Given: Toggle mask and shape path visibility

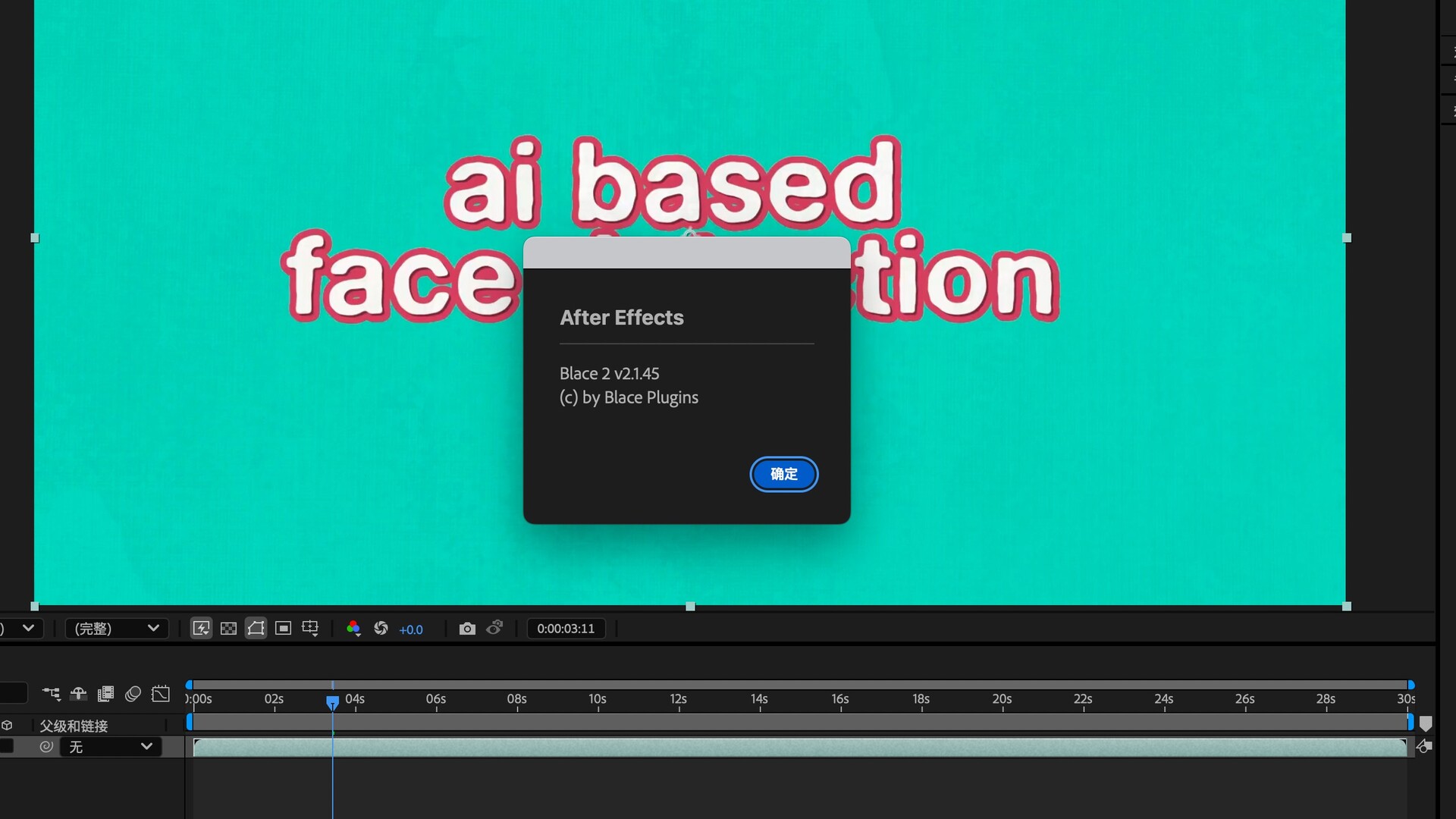Looking at the screenshot, I should click(256, 628).
